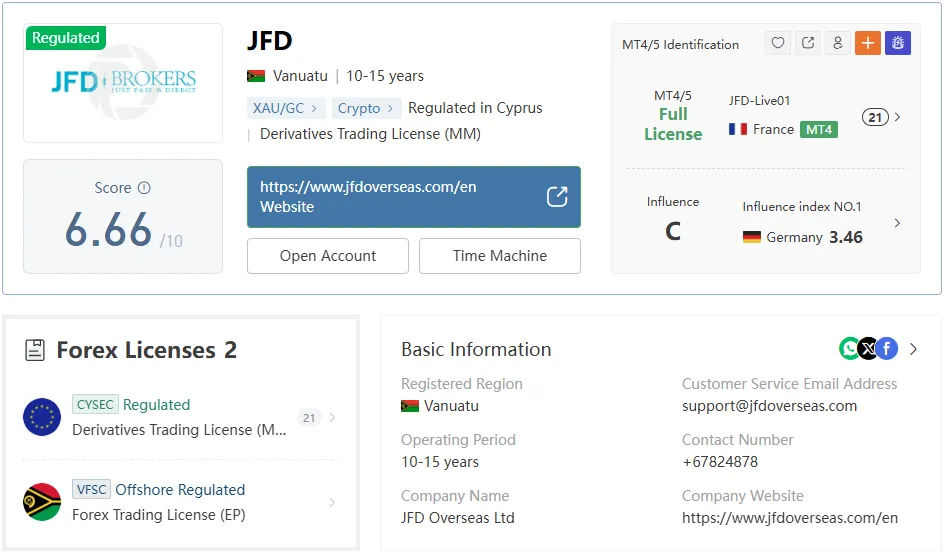Screen dimensions: 944x555
Task: Click the 6.66 score value
Action: 108,230
